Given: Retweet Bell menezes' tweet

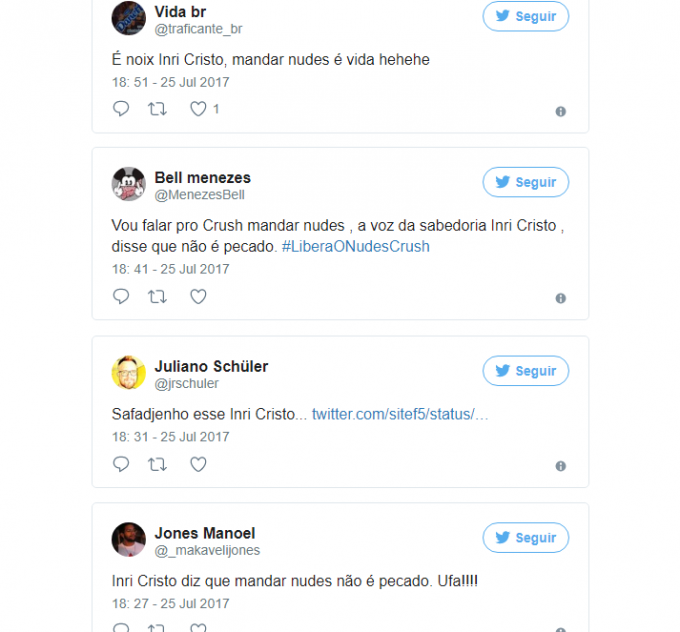Looking at the screenshot, I should click(x=157, y=296).
